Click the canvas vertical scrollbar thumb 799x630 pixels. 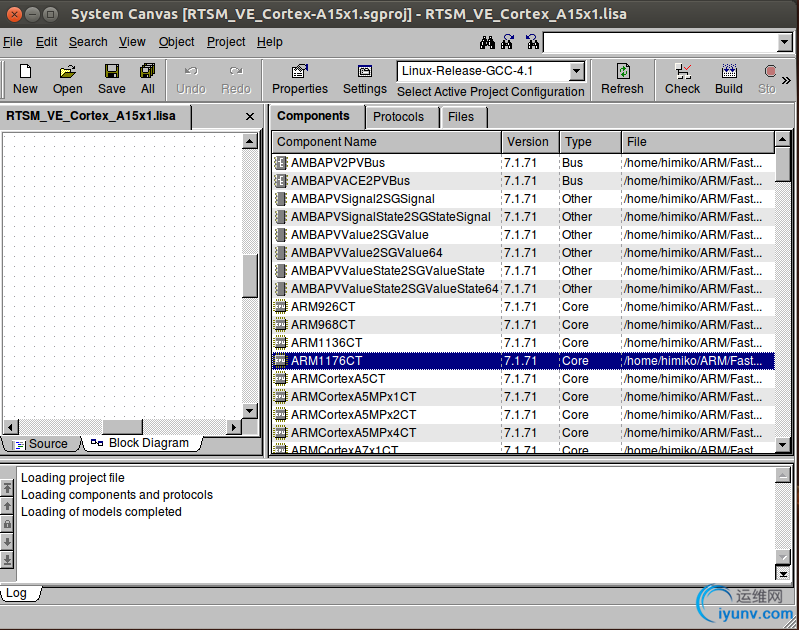250,275
